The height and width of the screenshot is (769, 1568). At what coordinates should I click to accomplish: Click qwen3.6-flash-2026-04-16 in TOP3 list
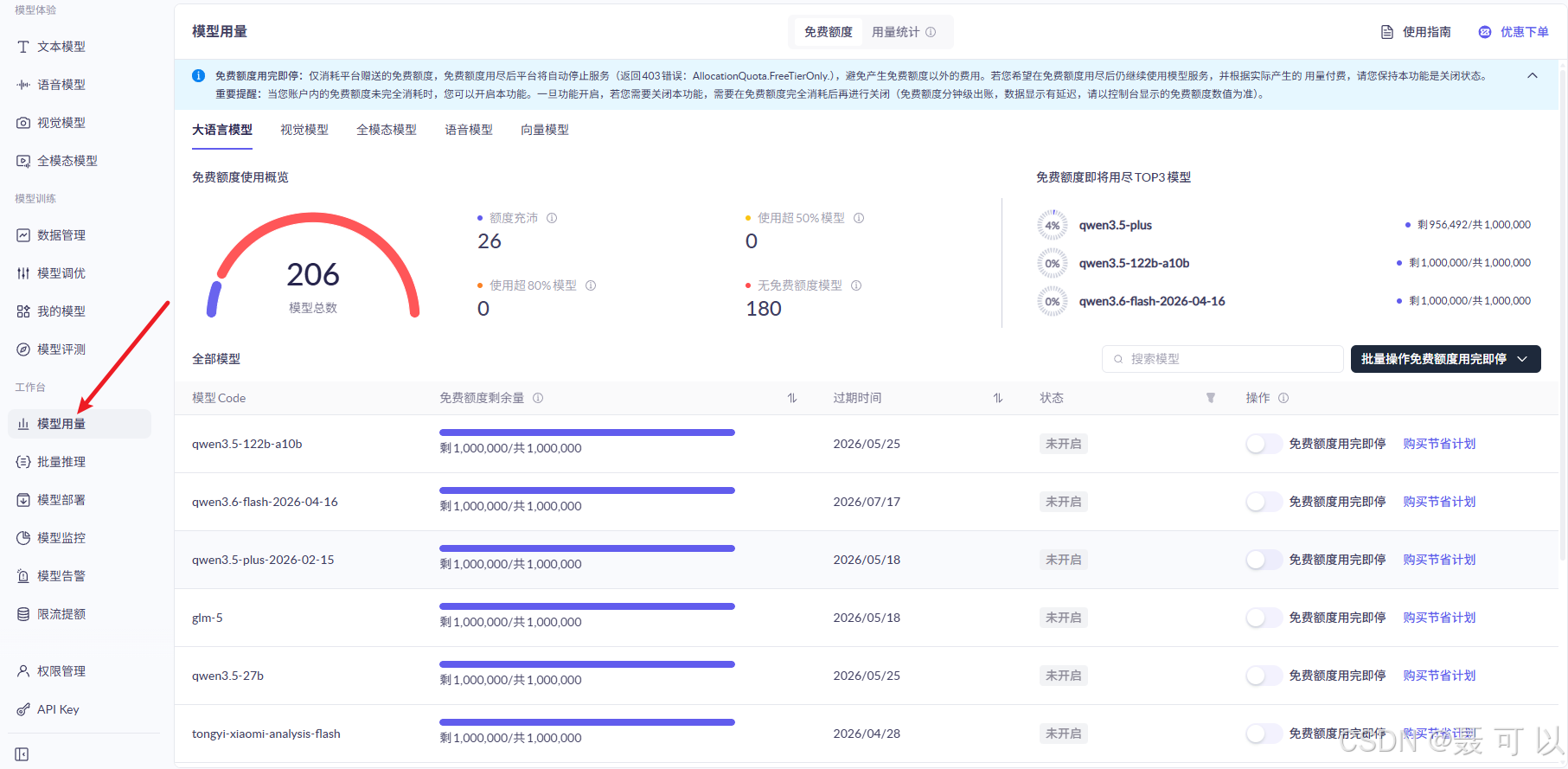tap(1152, 301)
